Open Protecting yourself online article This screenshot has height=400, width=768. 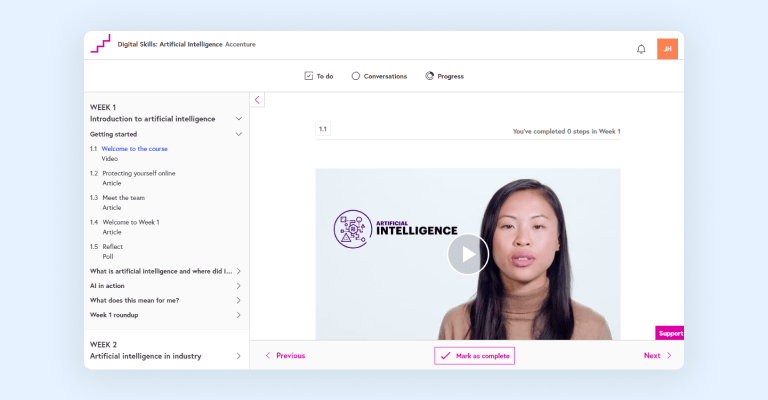coord(138,173)
